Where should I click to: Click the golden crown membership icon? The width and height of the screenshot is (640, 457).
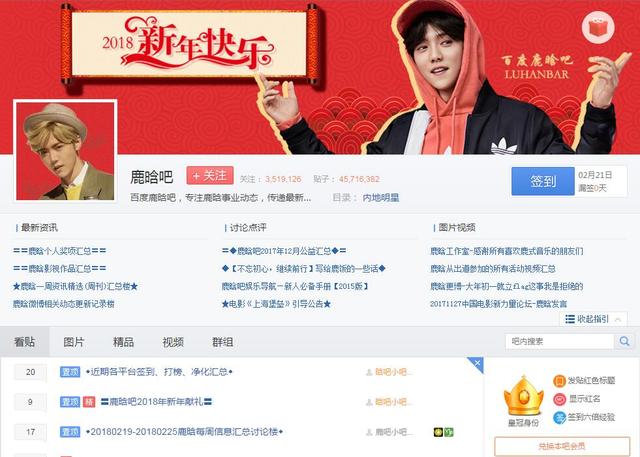click(524, 396)
